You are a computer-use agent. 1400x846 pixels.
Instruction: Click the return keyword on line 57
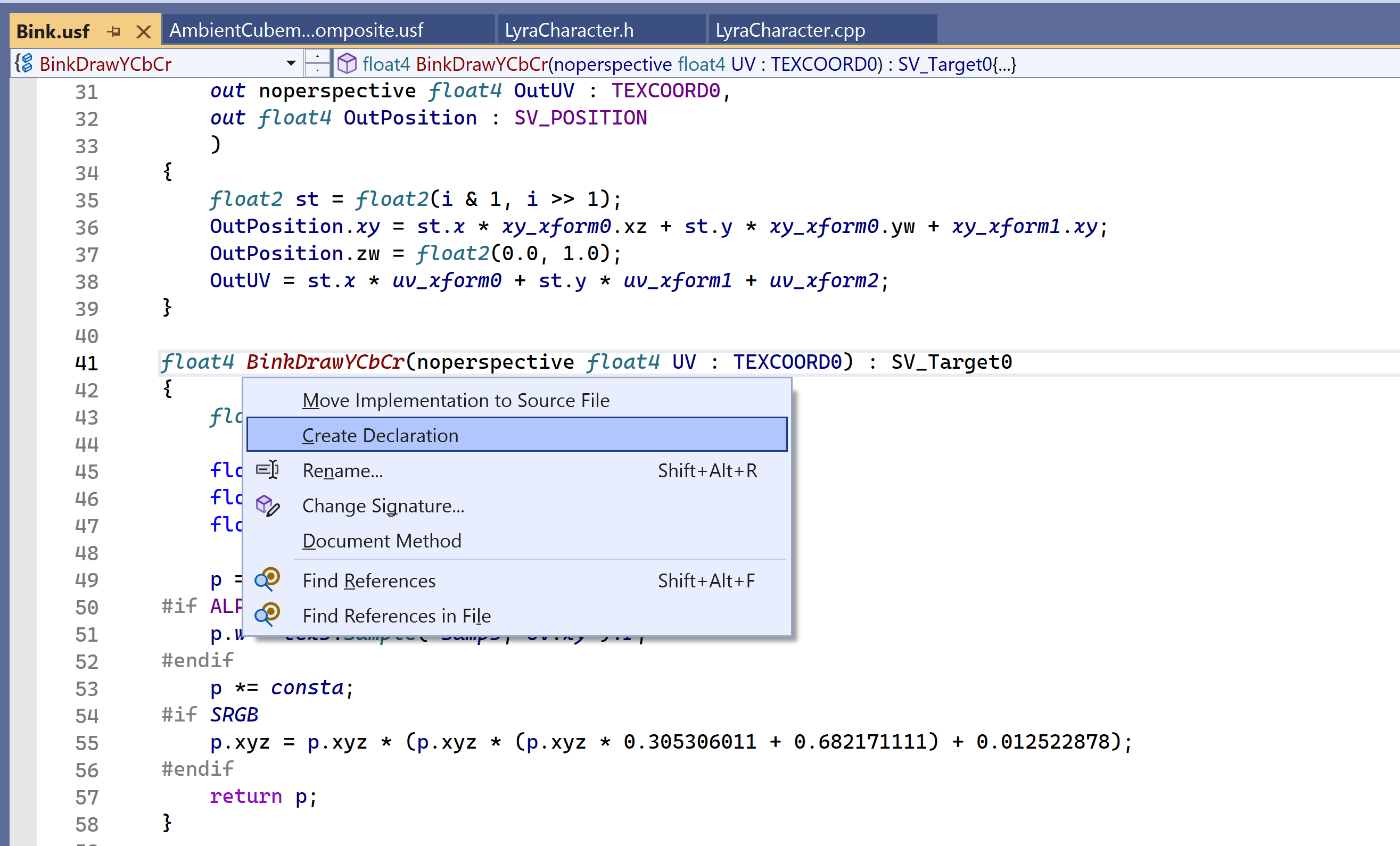point(245,796)
